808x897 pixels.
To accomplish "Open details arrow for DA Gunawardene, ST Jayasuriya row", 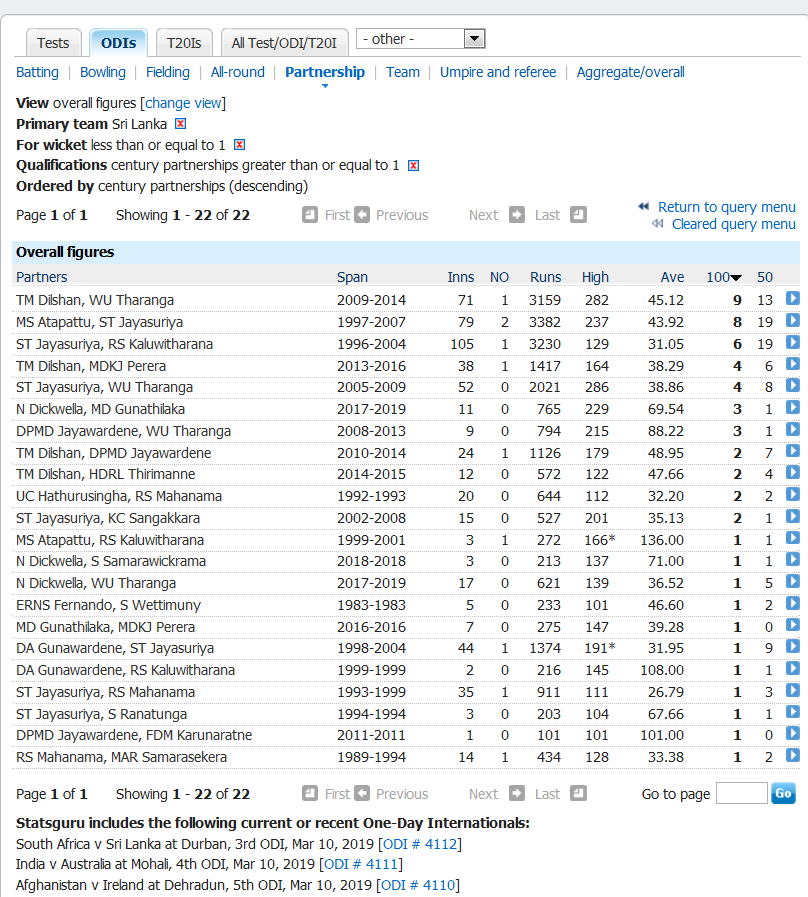I will tap(793, 646).
